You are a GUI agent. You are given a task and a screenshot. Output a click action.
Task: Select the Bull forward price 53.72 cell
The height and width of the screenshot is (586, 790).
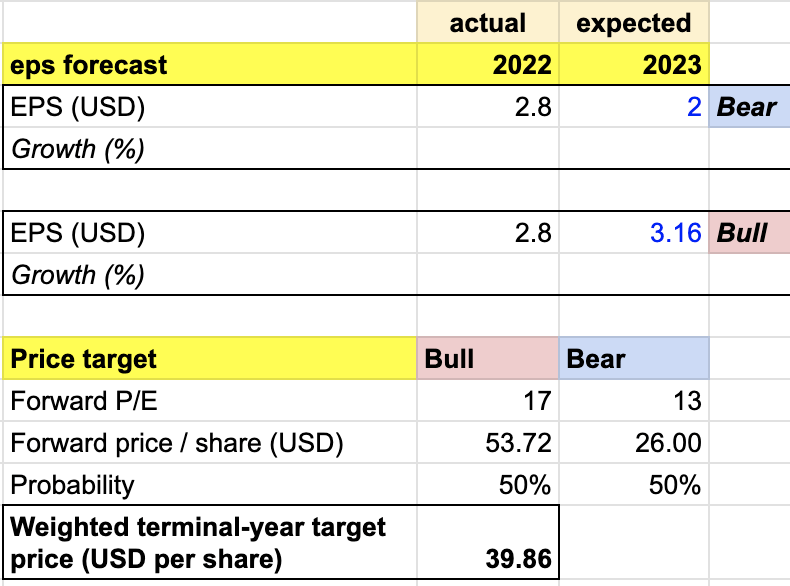click(x=488, y=443)
